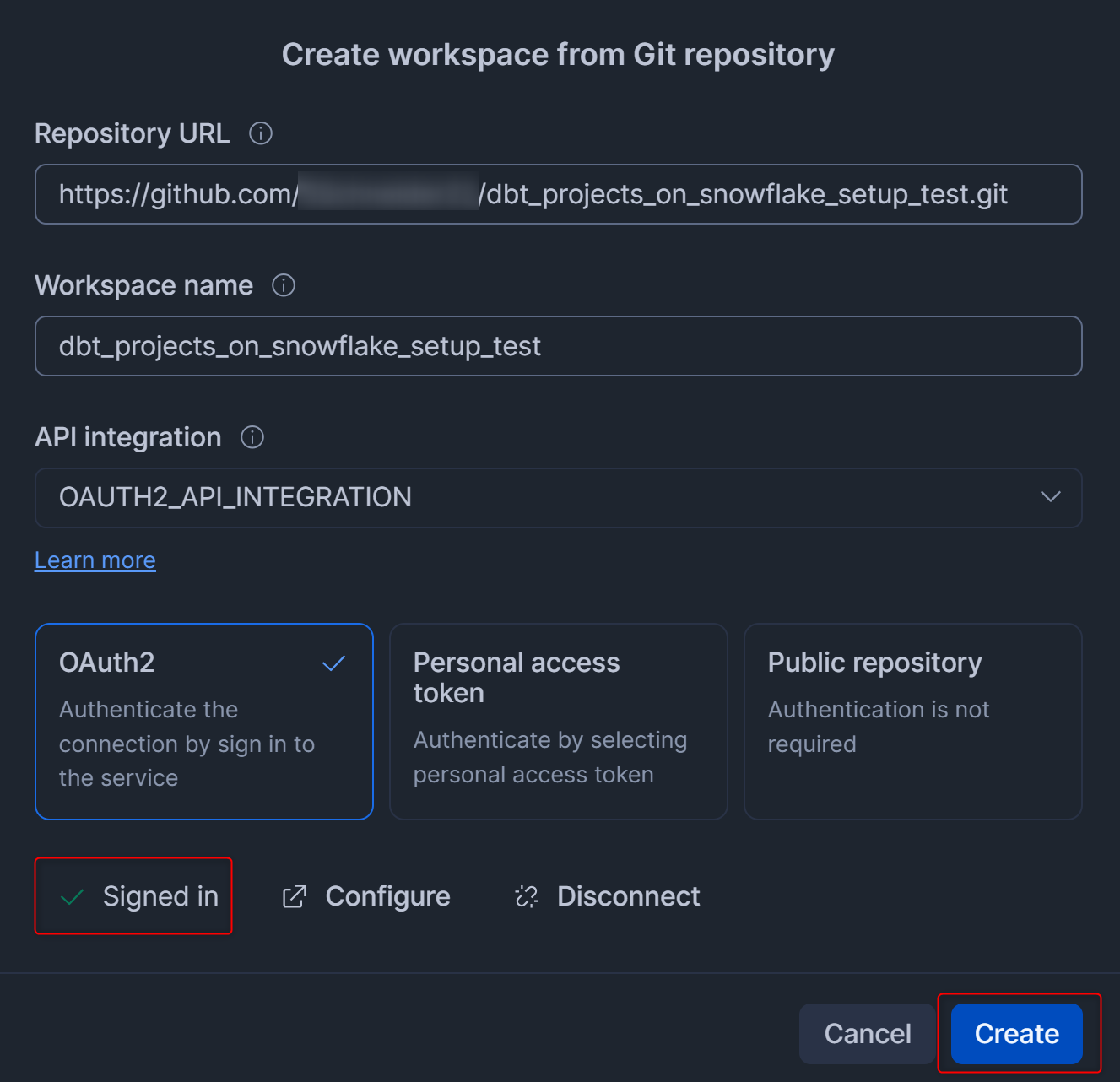Click the green checkmark beside Signed in
This screenshot has height=1082, width=1120.
coord(73,896)
